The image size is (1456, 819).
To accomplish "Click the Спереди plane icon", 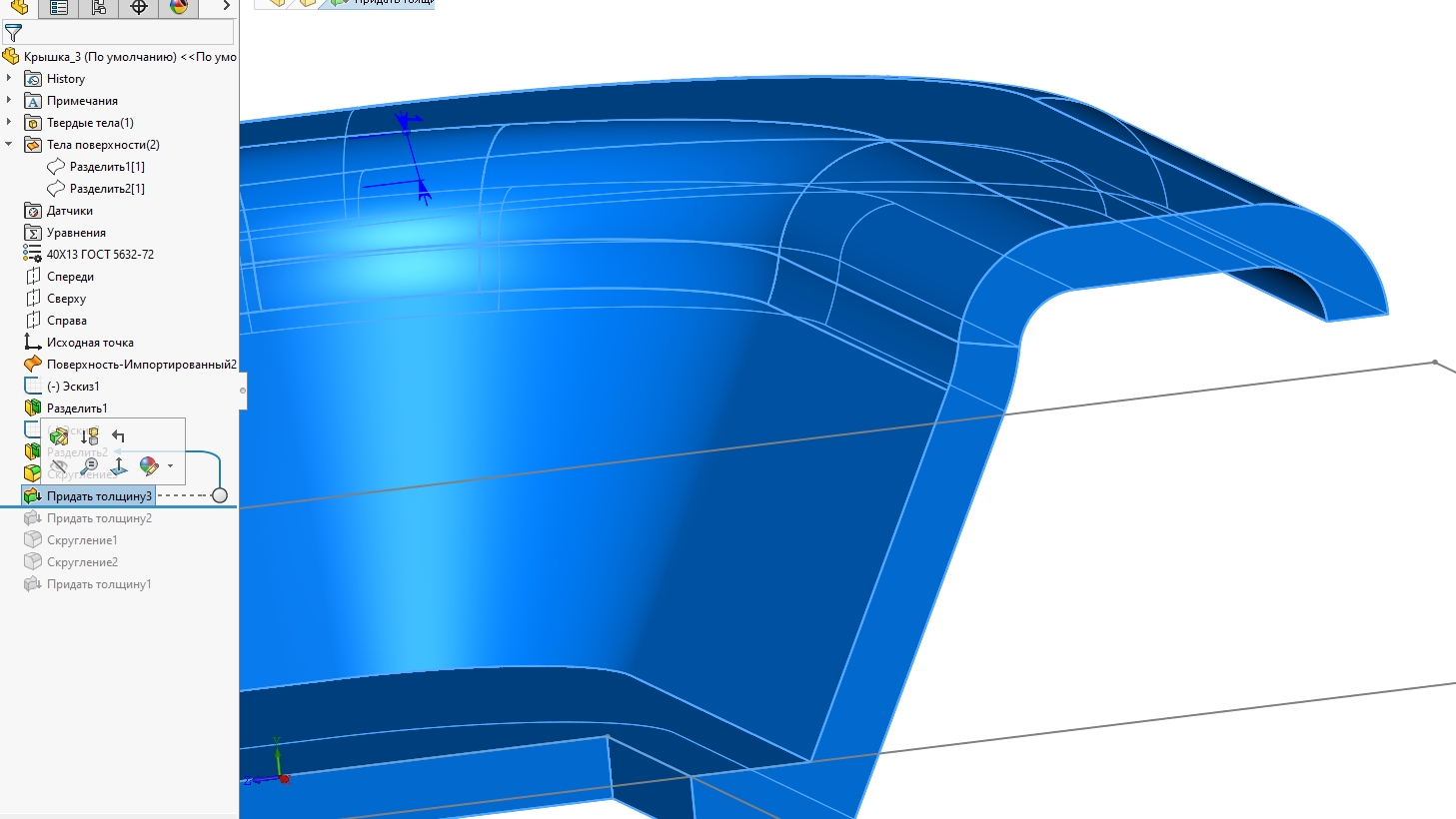I will (x=33, y=277).
